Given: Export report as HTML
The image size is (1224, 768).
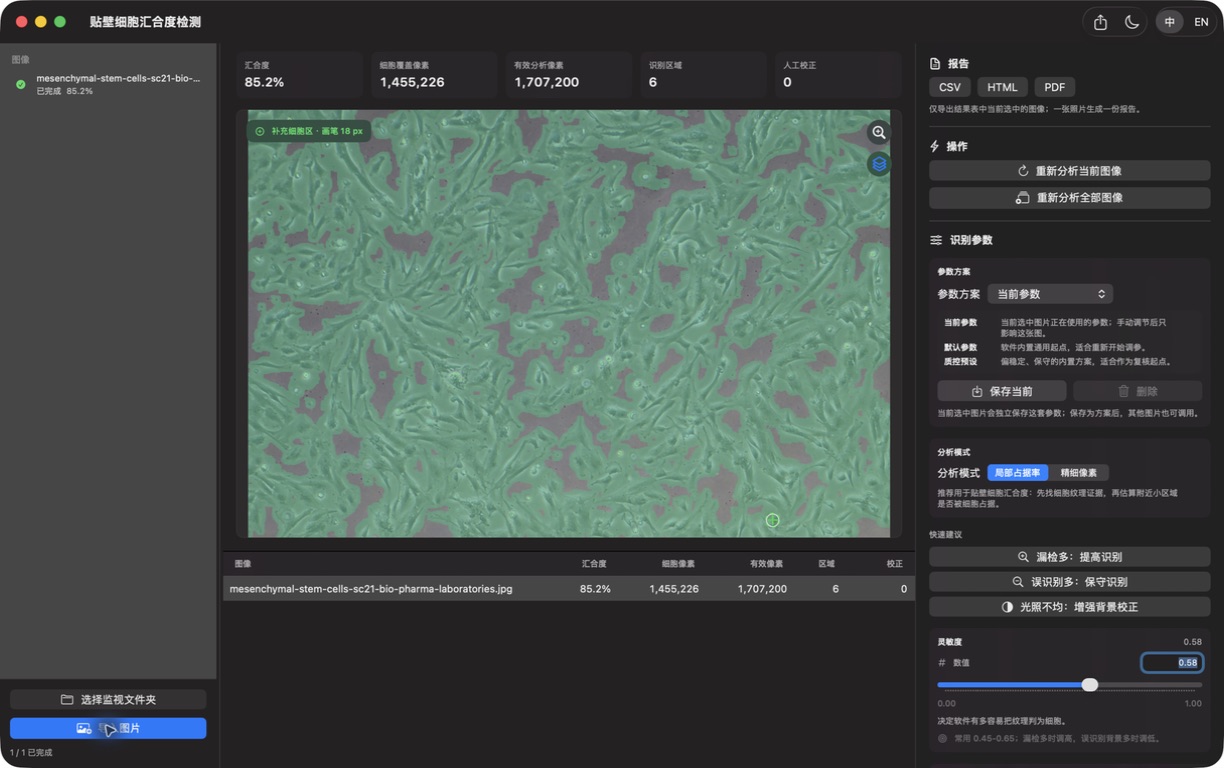Looking at the screenshot, I should (1002, 88).
